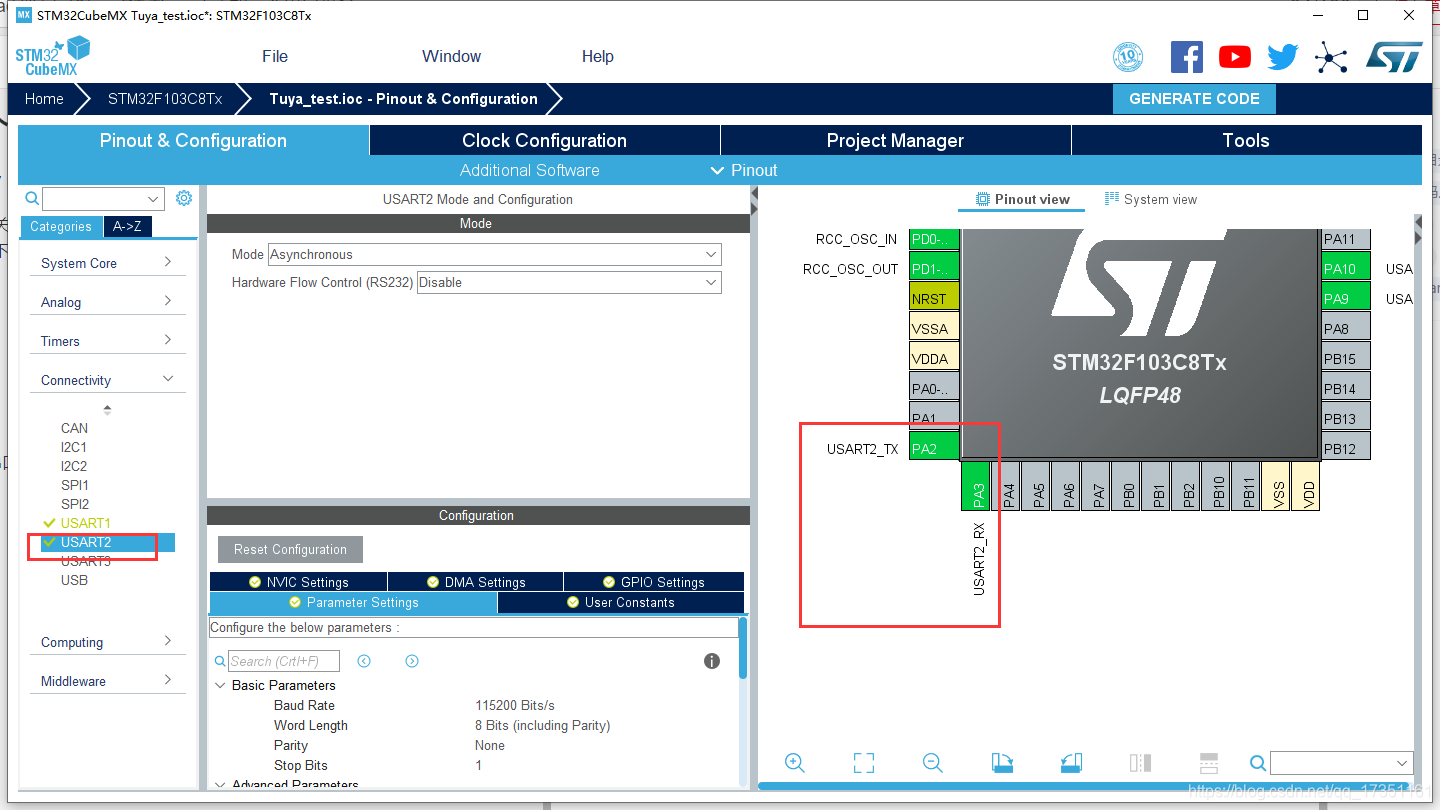Switch to the Clock Configuration tab
The height and width of the screenshot is (810, 1440).
[545, 140]
